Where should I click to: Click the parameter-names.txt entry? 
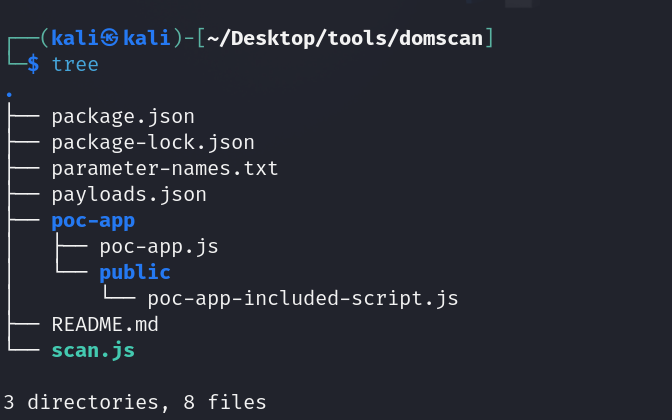pyautogui.click(x=164, y=169)
